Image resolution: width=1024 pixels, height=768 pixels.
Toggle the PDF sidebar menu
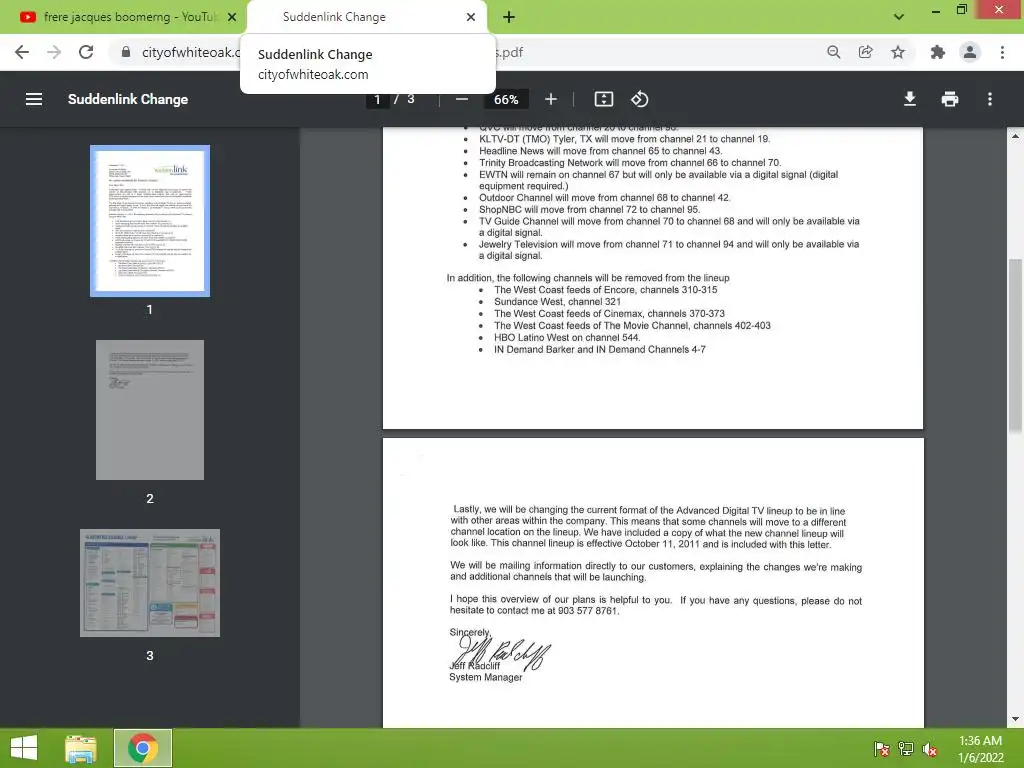(x=34, y=99)
